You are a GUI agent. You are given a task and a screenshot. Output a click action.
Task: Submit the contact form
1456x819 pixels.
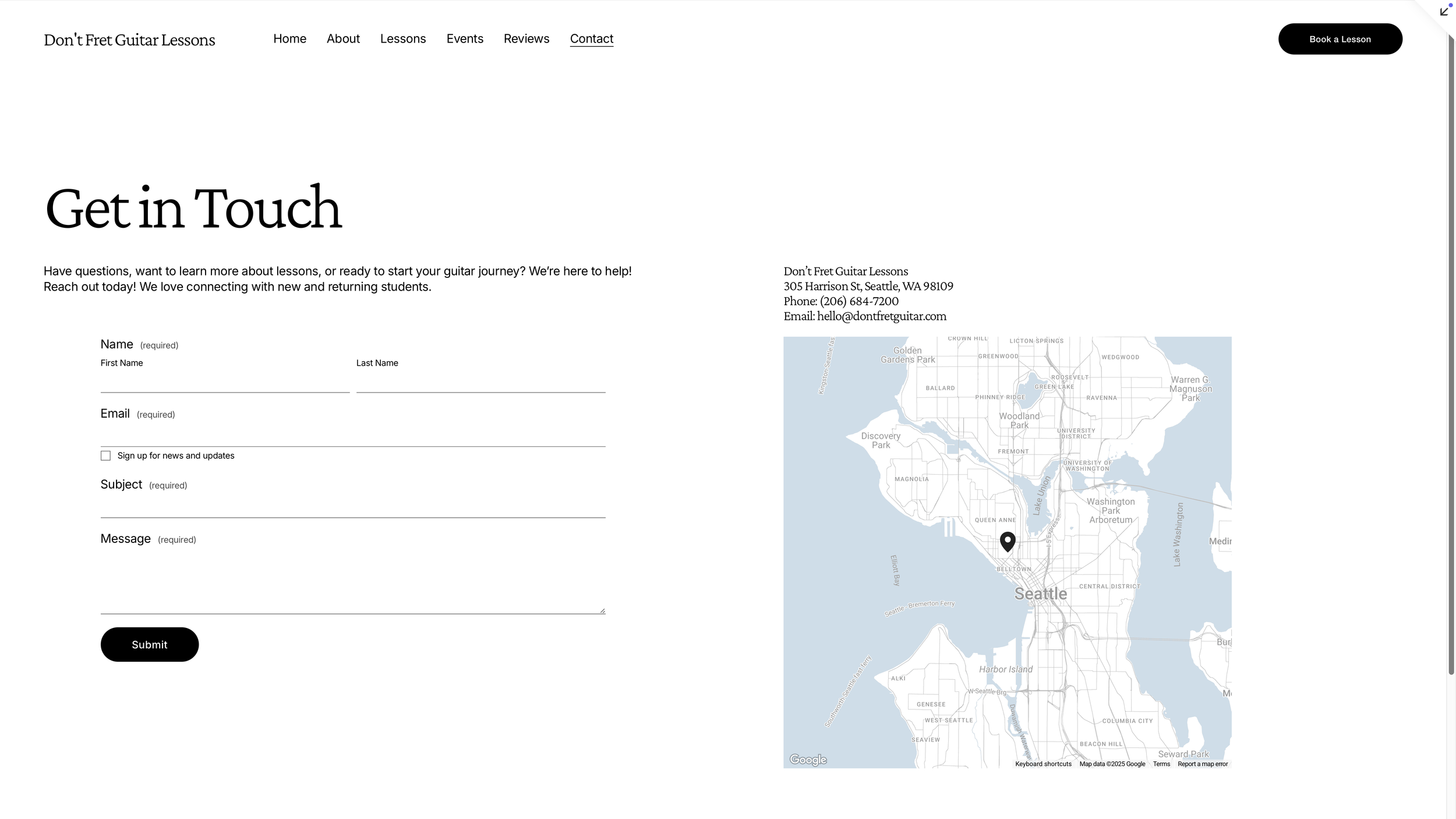pos(150,644)
